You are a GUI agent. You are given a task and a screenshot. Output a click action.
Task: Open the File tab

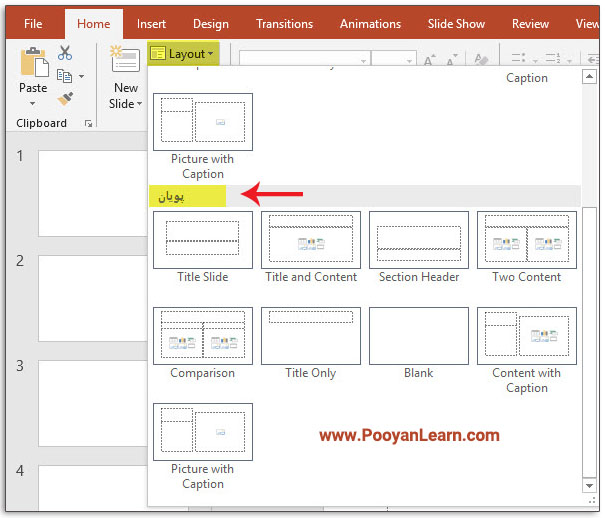(x=33, y=24)
